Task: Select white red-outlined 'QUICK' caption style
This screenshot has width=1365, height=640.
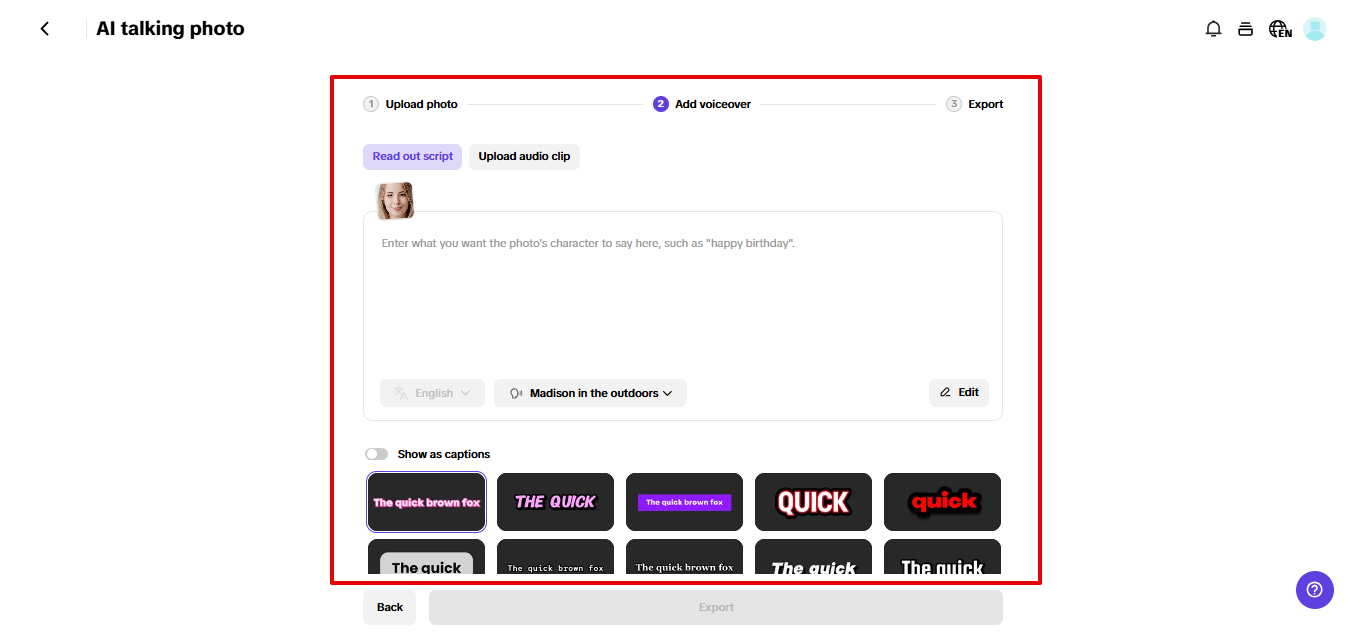Action: pos(813,502)
